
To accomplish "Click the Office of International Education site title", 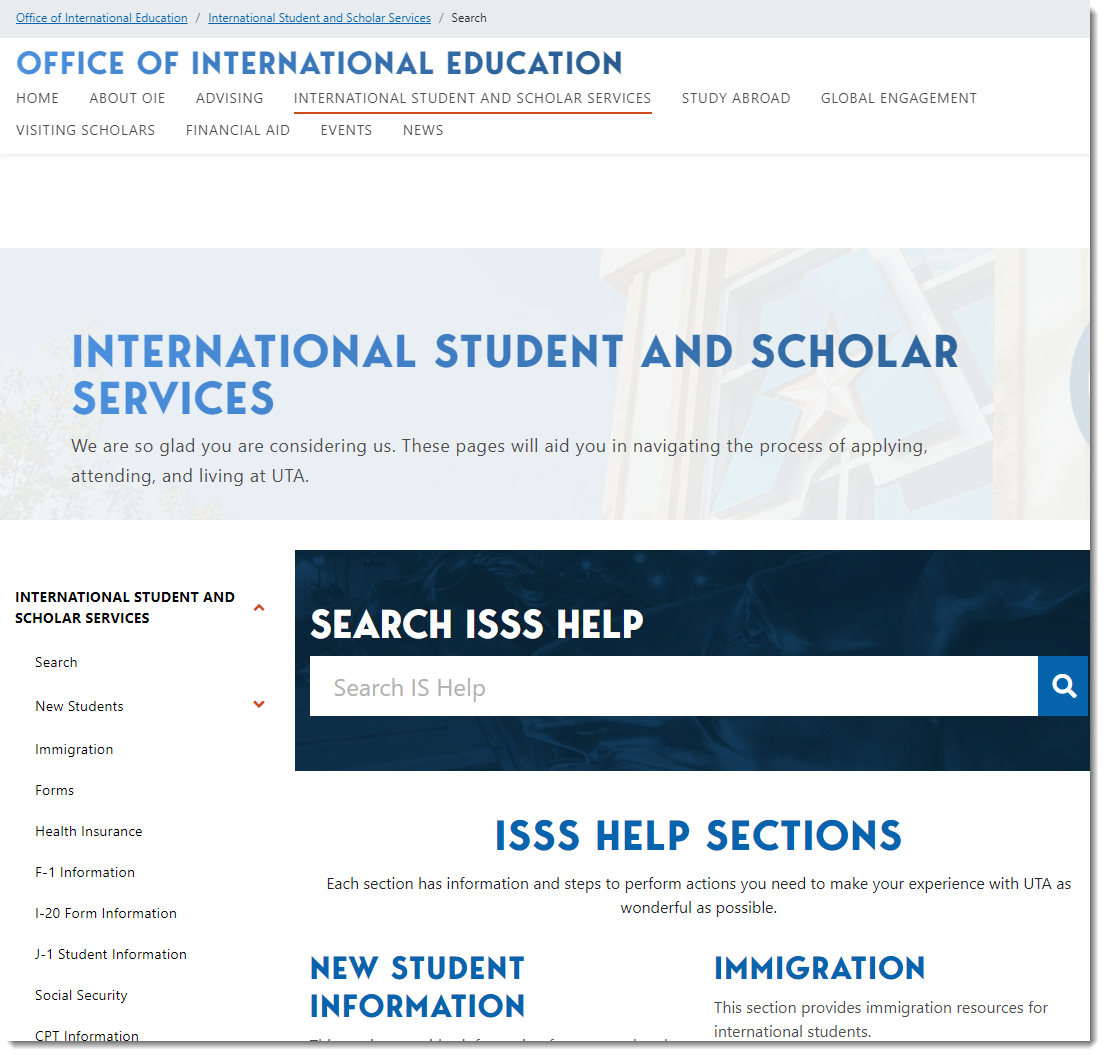I will click(x=319, y=63).
